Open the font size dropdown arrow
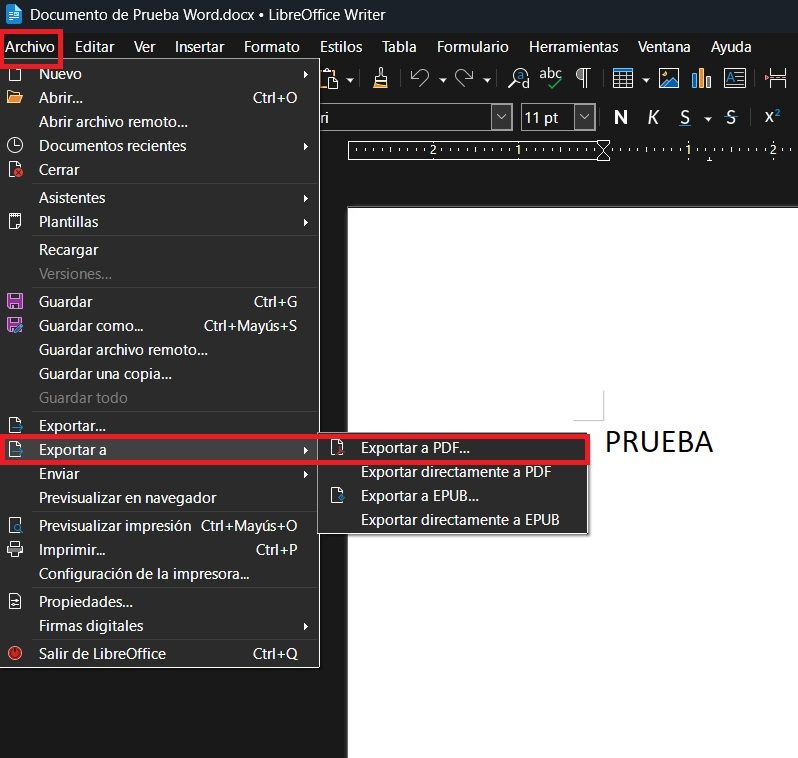This screenshot has height=758, width=798. pyautogui.click(x=585, y=117)
